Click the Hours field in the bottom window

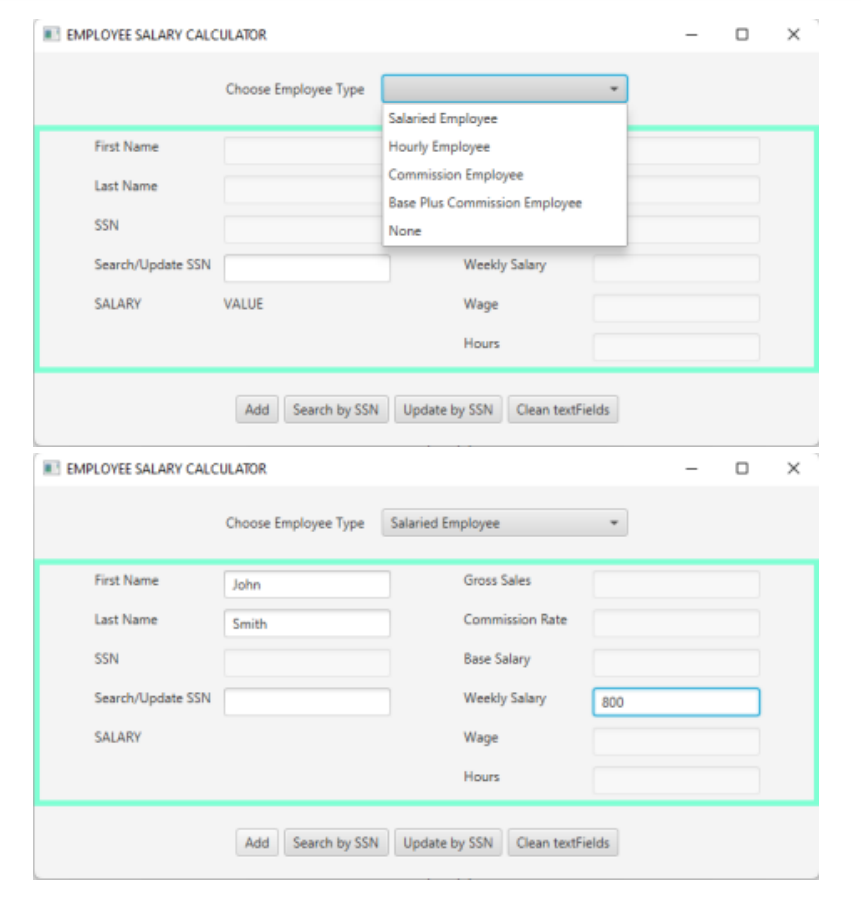coord(676,780)
